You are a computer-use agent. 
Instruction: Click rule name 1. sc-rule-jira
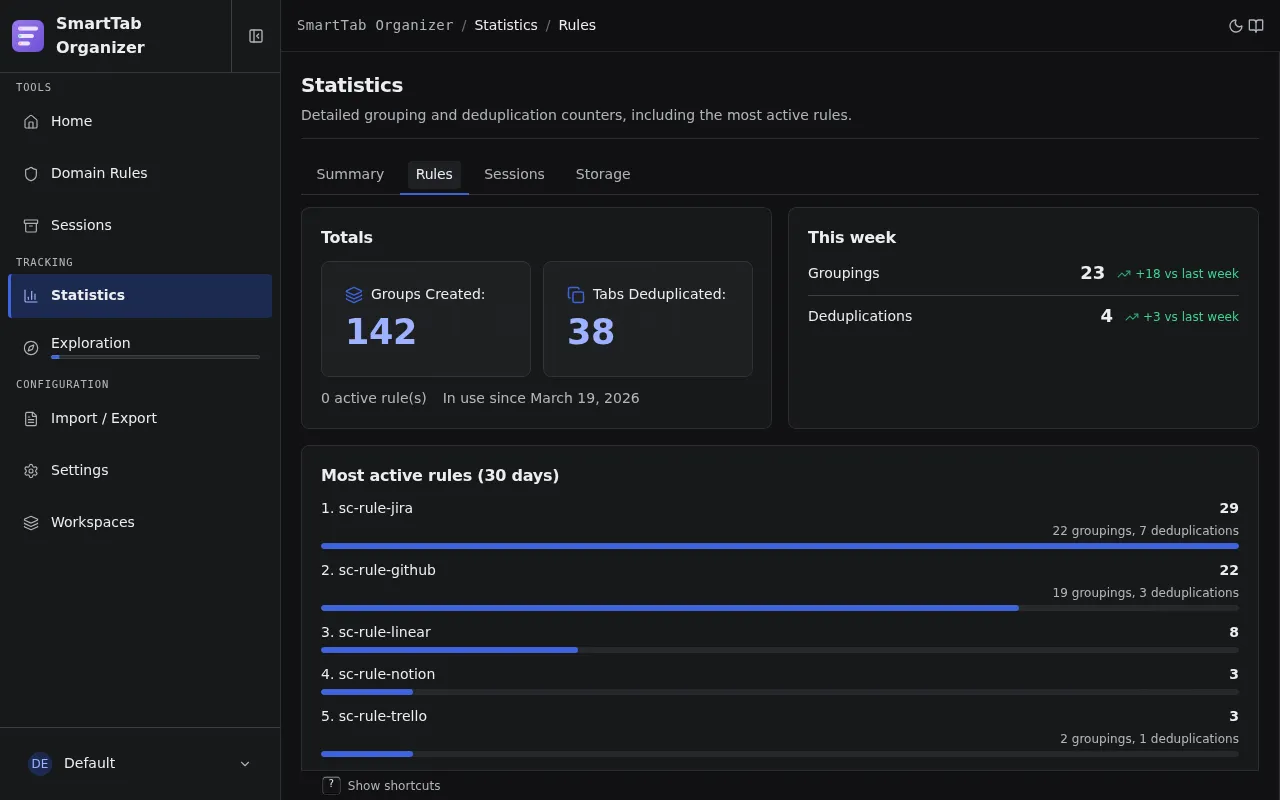click(x=367, y=508)
